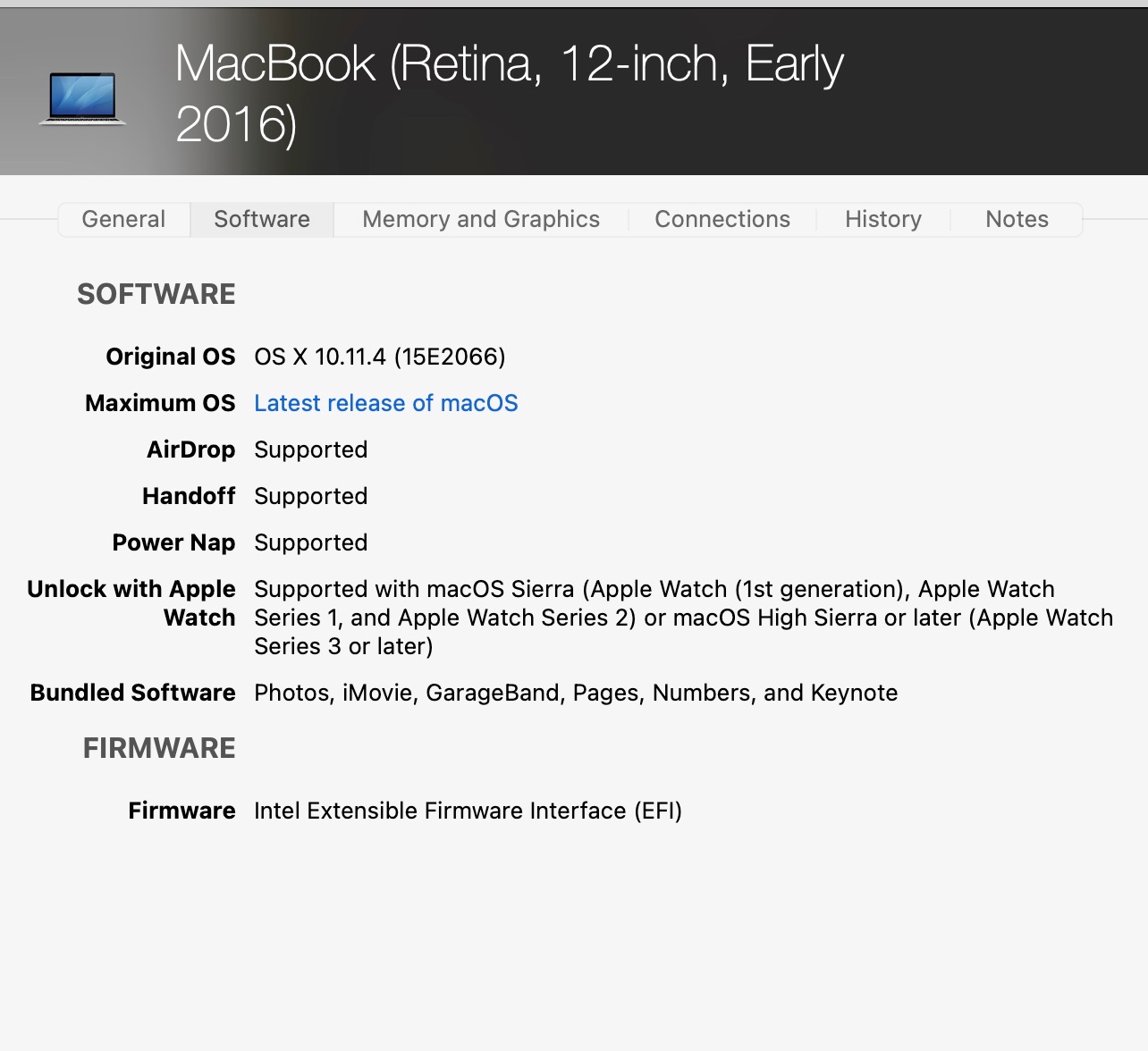Show the History tab
Viewport: 1148px width, 1051px height.
[883, 219]
